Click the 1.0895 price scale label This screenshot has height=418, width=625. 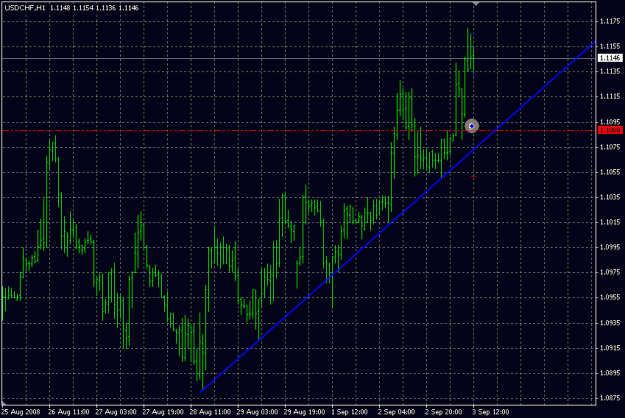point(610,373)
